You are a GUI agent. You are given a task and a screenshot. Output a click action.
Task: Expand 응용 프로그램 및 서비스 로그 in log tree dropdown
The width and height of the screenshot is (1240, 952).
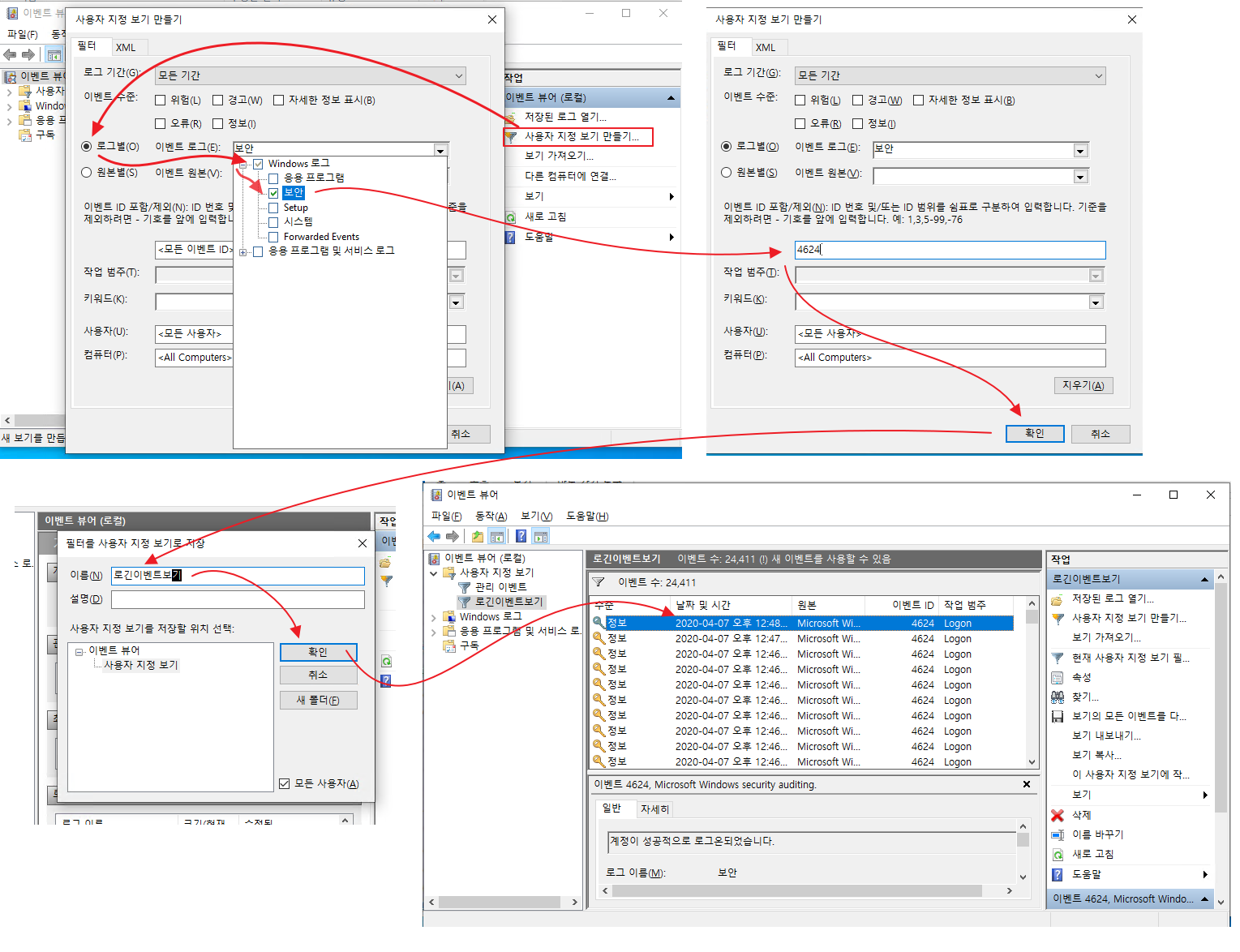(242, 251)
